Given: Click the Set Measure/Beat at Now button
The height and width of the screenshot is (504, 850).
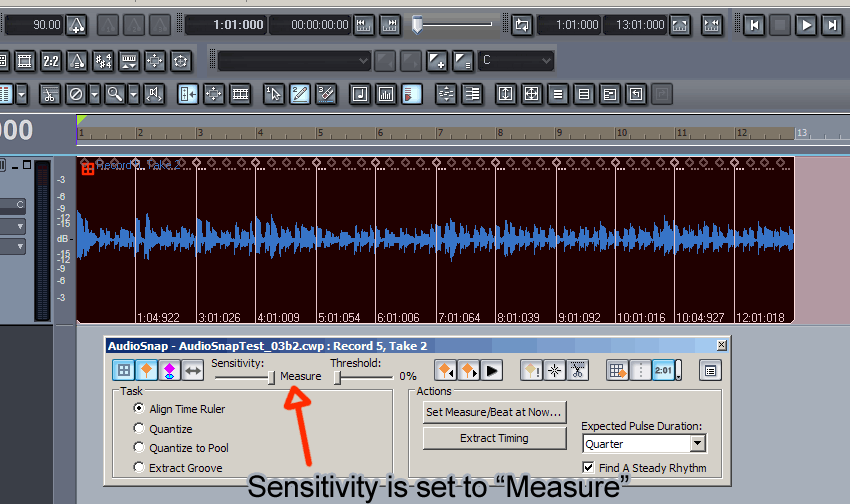Looking at the screenshot, I should click(x=494, y=411).
